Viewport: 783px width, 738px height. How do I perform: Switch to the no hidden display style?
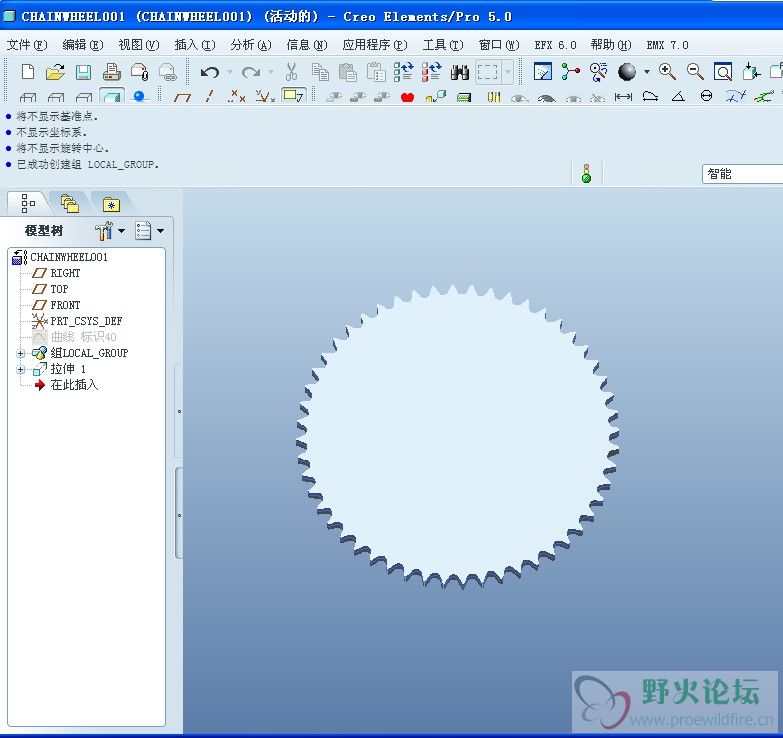click(84, 96)
